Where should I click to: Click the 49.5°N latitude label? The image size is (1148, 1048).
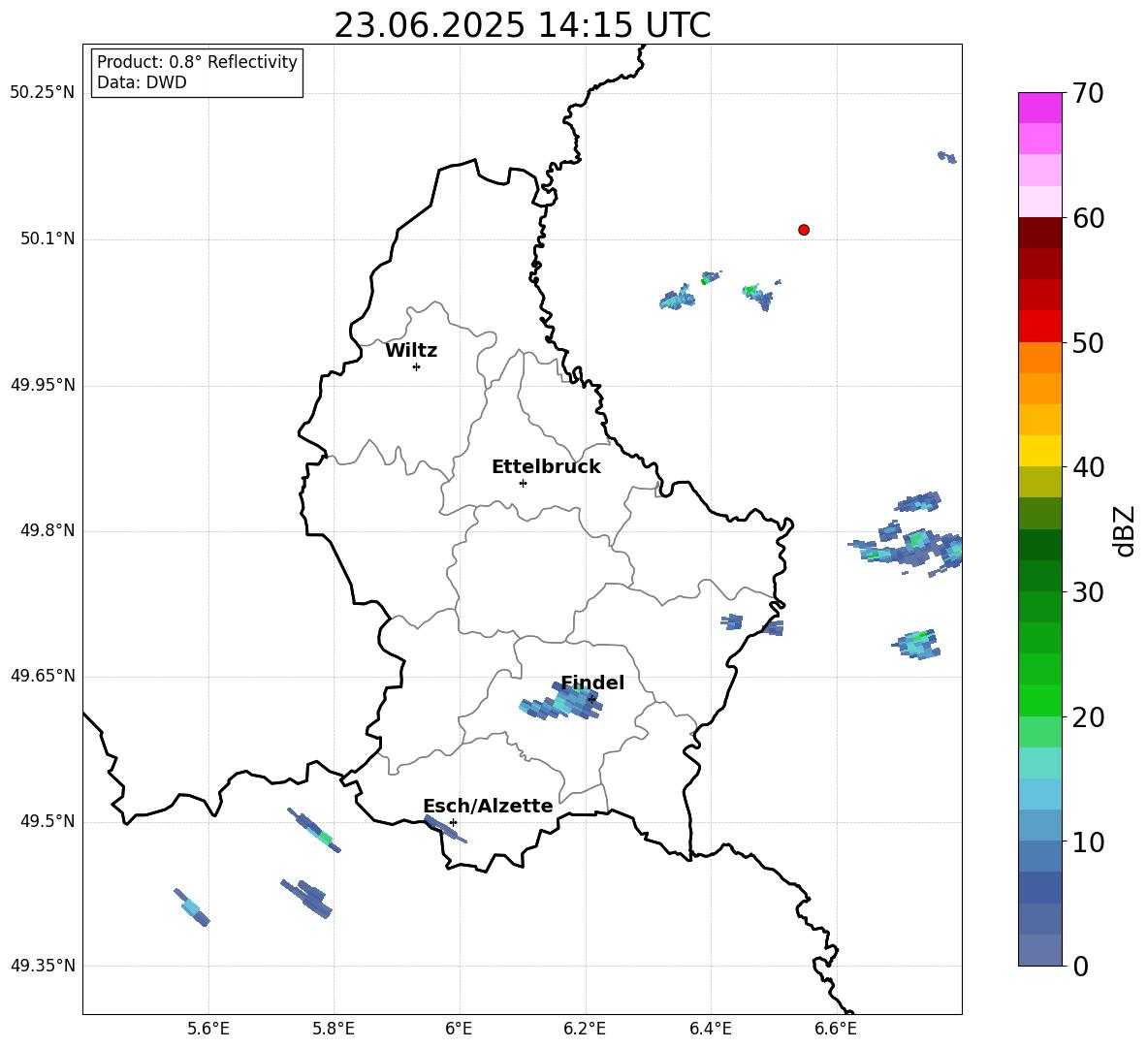pyautogui.click(x=48, y=821)
